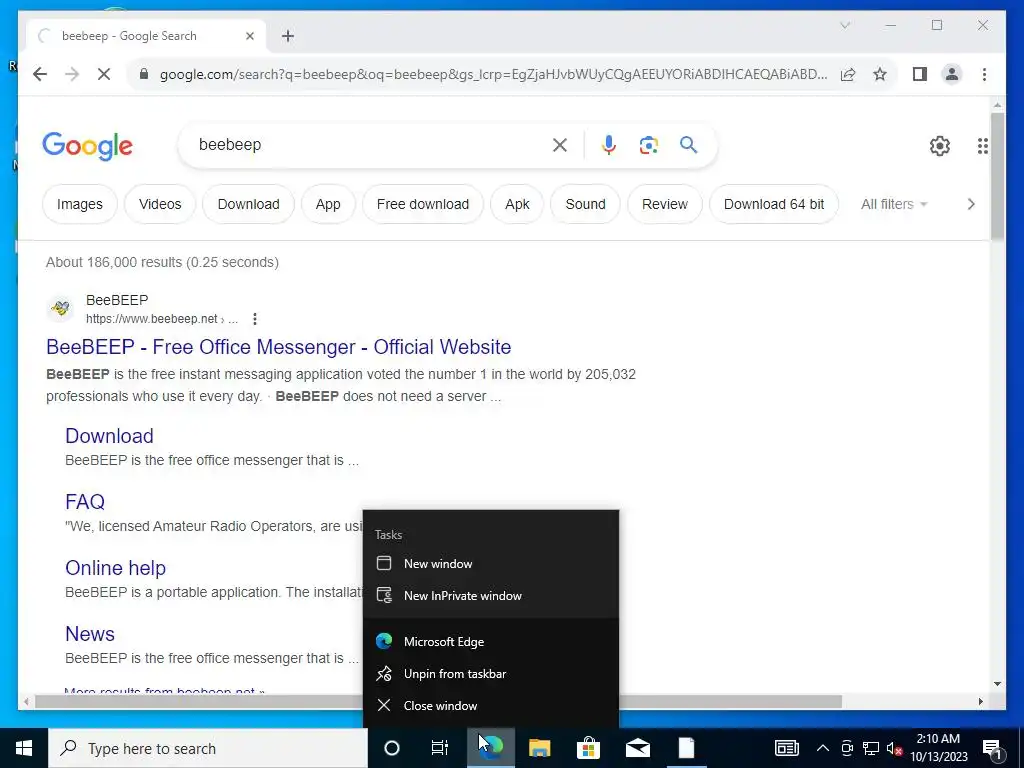Clear the search box text
Screen dimensions: 1024x768
point(560,145)
